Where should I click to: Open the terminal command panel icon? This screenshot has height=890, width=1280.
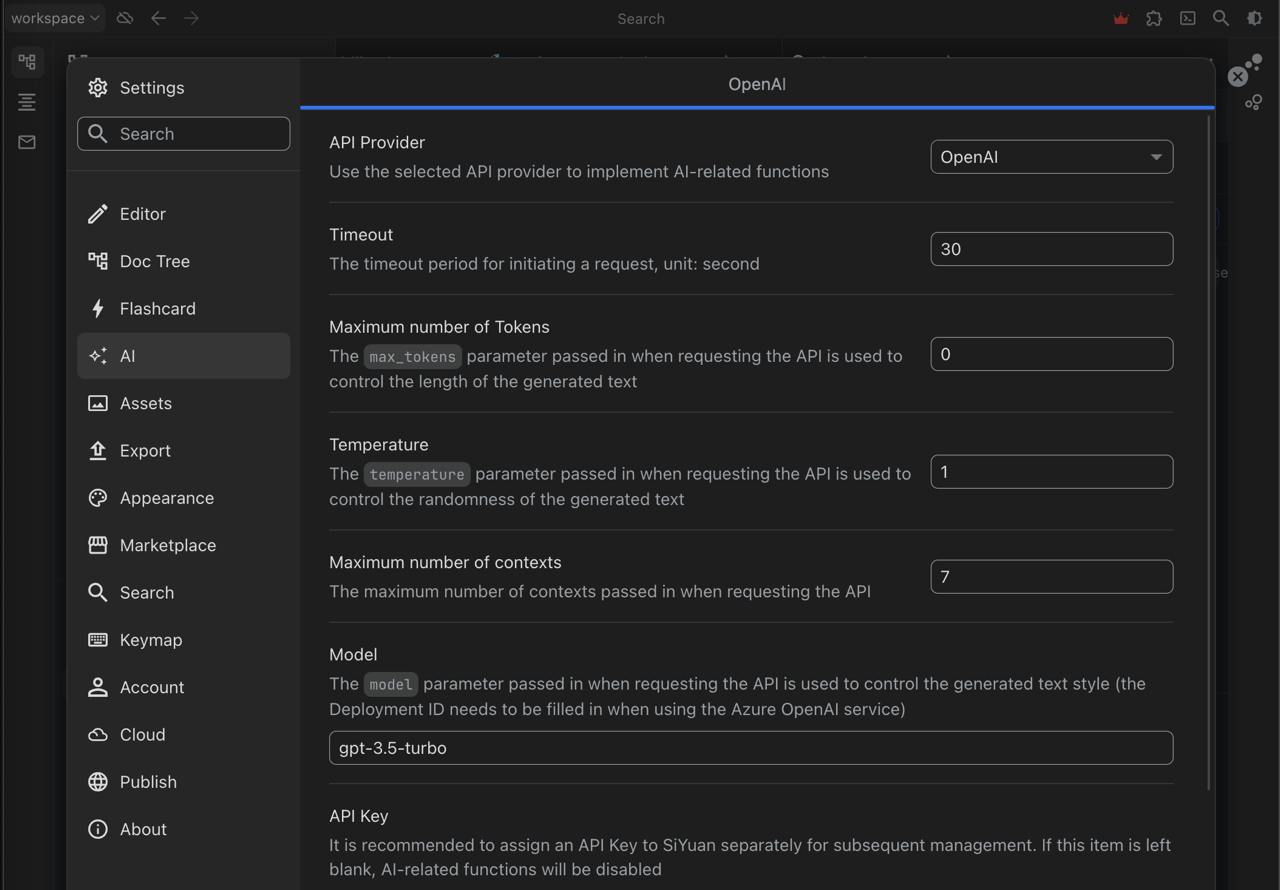1187,18
